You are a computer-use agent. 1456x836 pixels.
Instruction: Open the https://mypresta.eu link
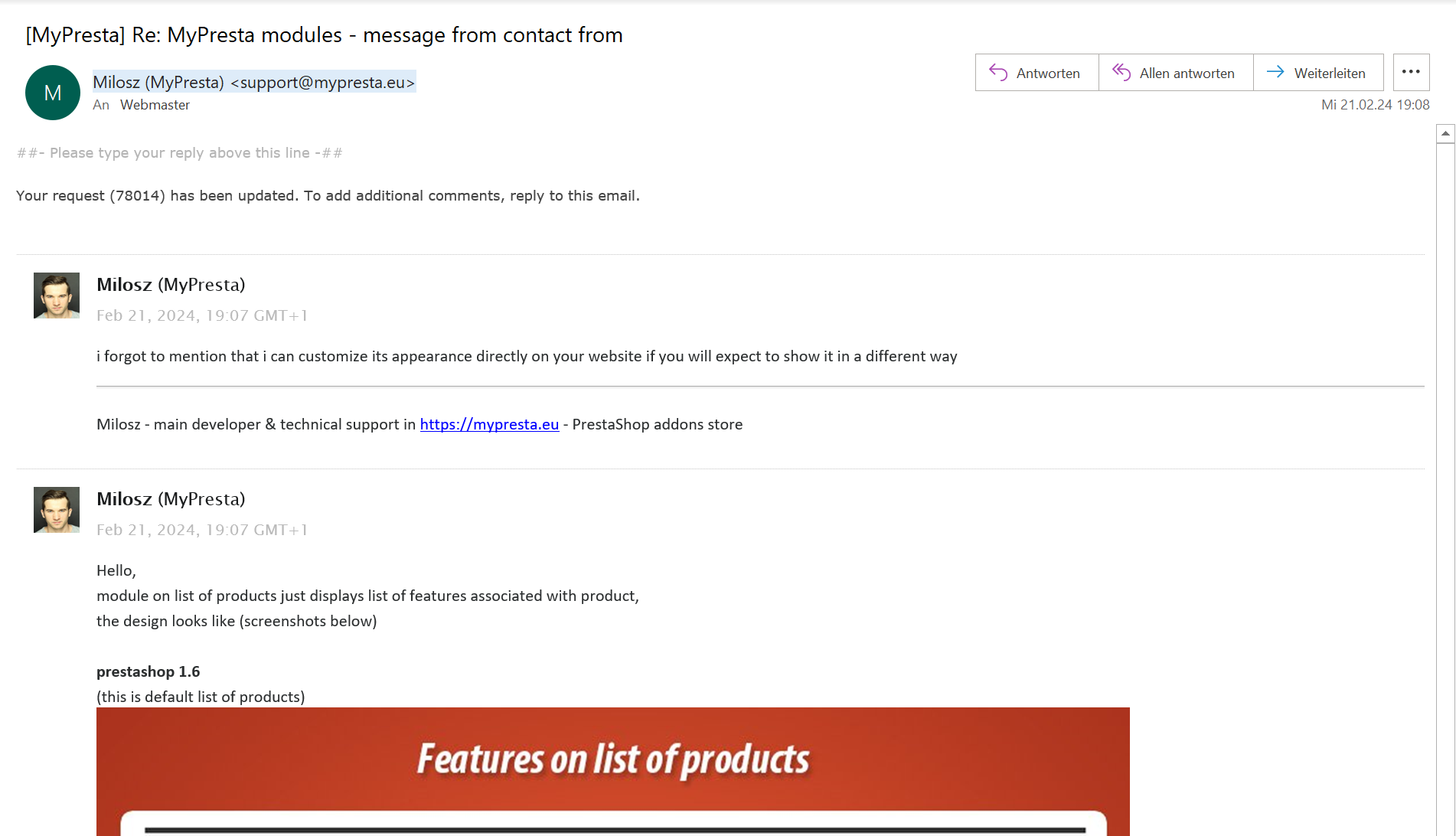pyautogui.click(x=489, y=425)
